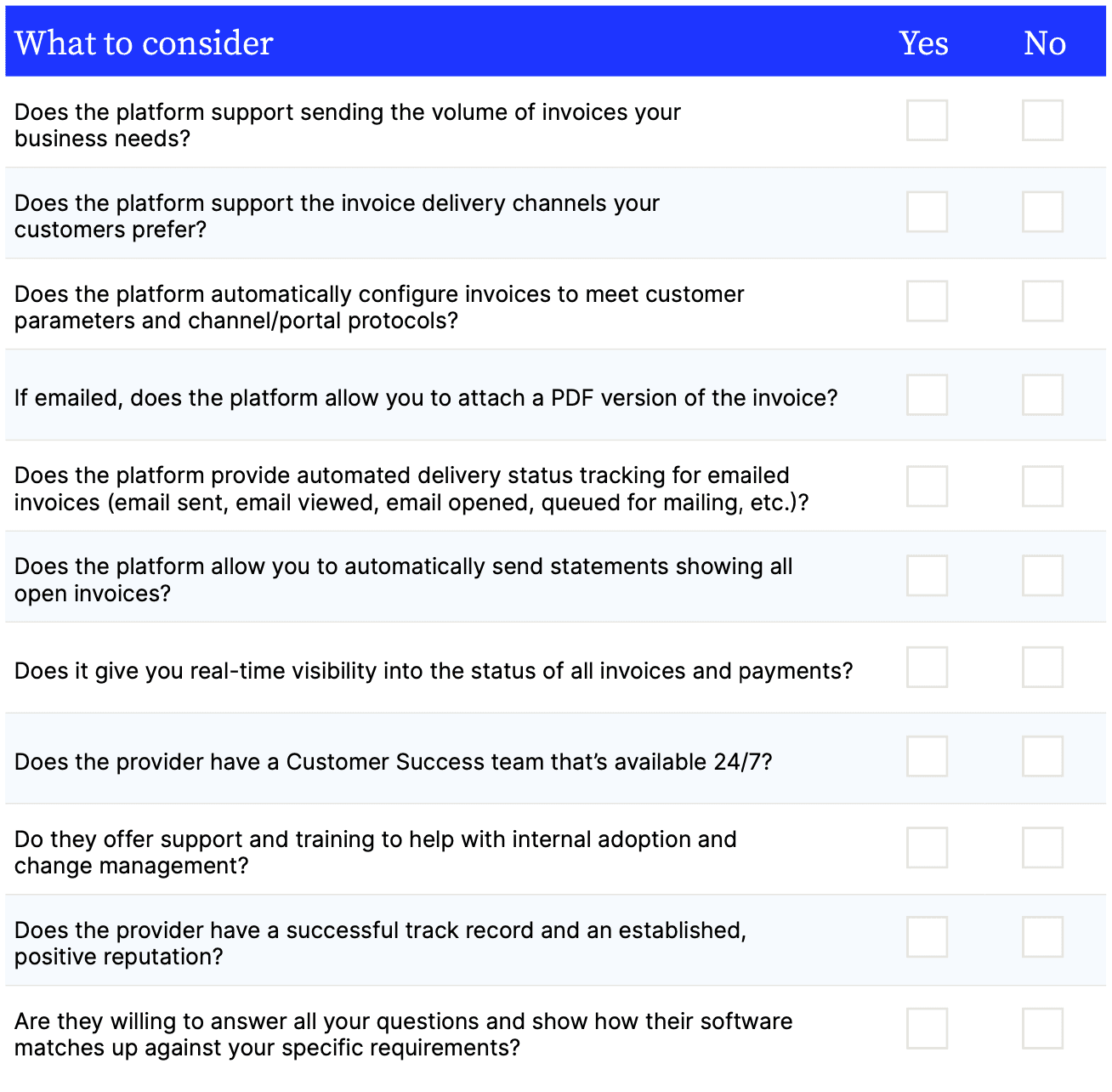Select Yes for support and training question
Viewport: 1112px width, 1092px height.
(x=927, y=847)
